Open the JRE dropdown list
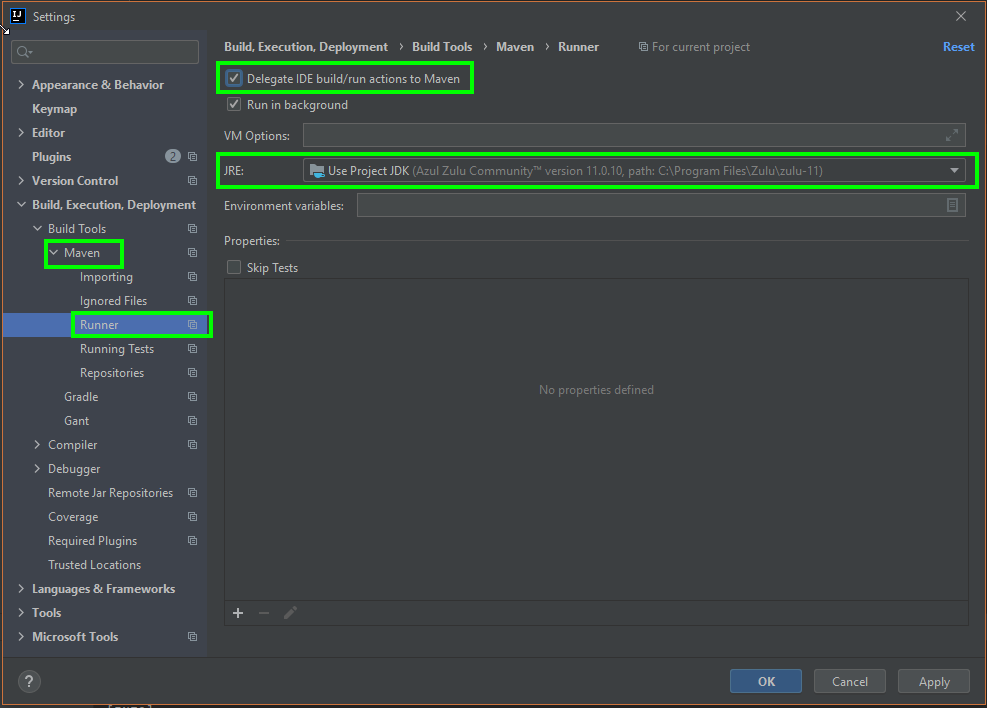Screen dimensions: 987x708 pos(954,171)
